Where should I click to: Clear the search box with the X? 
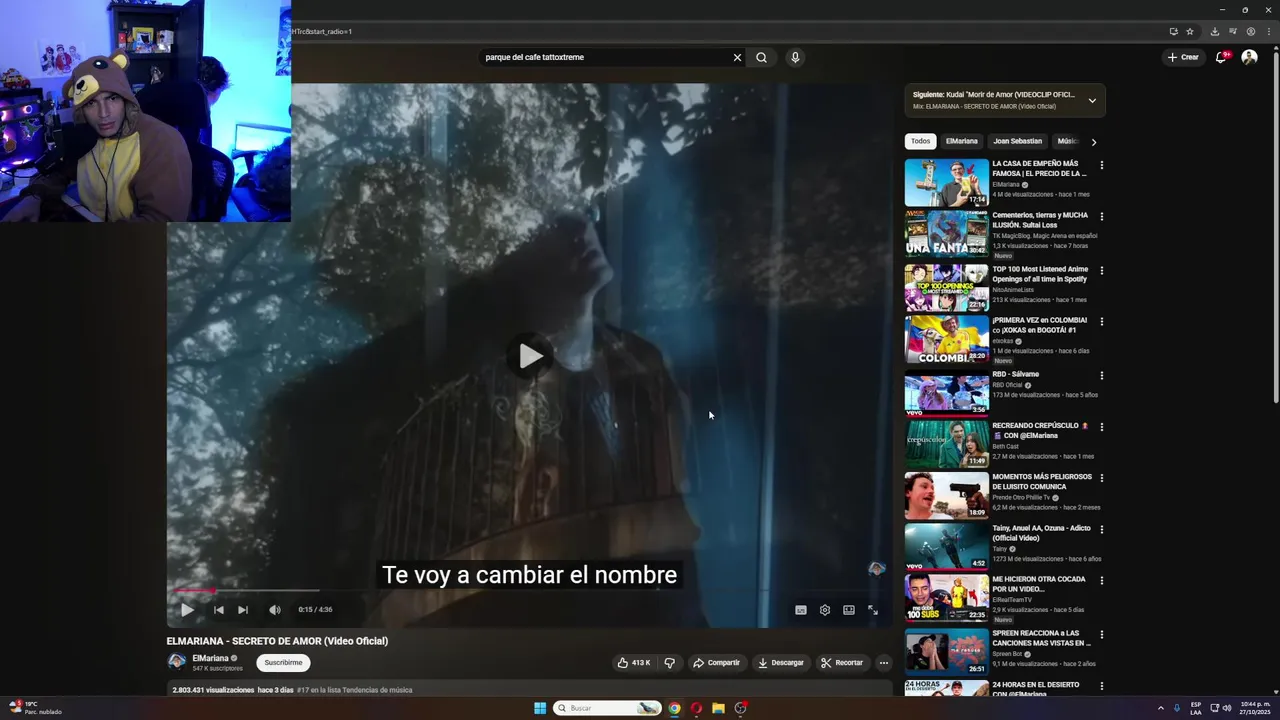[x=737, y=57]
